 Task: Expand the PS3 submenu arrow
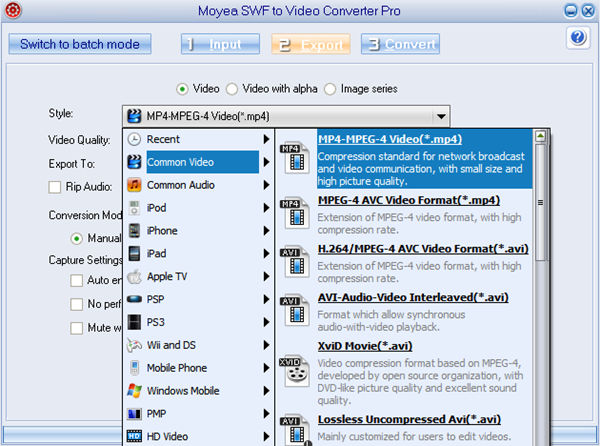coord(266,322)
